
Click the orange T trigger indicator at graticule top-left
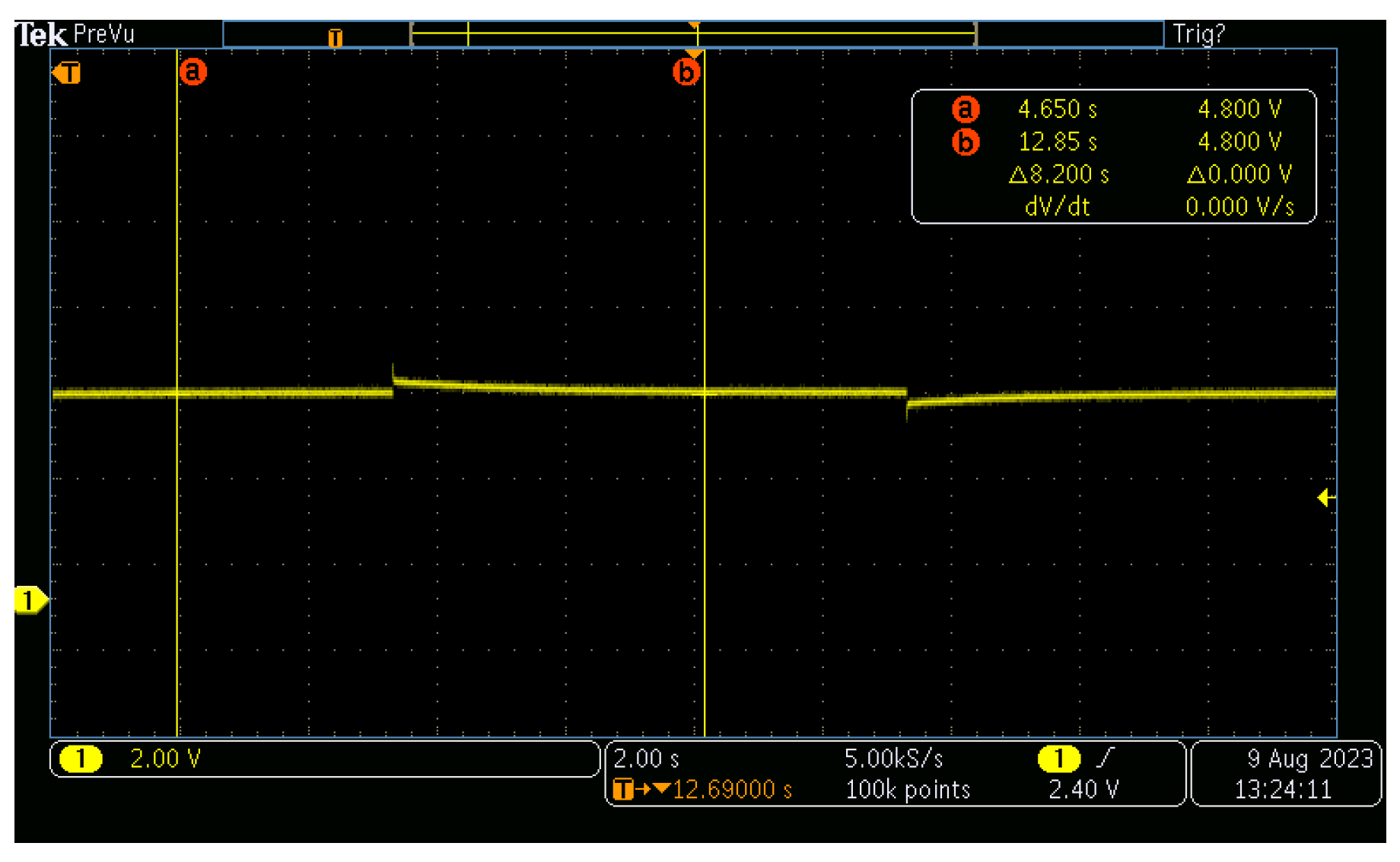67,73
